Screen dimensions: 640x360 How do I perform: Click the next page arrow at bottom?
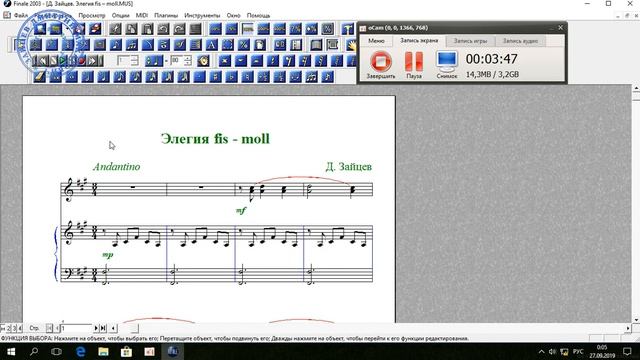pyautogui.click(x=96, y=328)
